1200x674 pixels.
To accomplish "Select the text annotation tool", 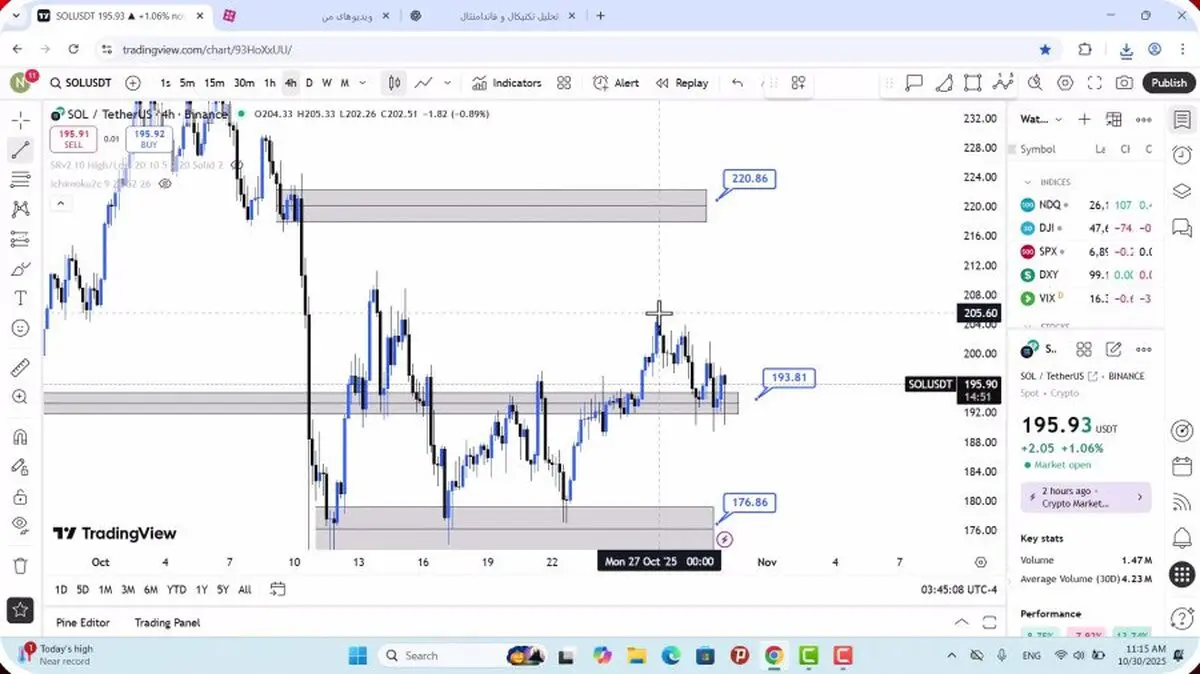I will point(20,298).
